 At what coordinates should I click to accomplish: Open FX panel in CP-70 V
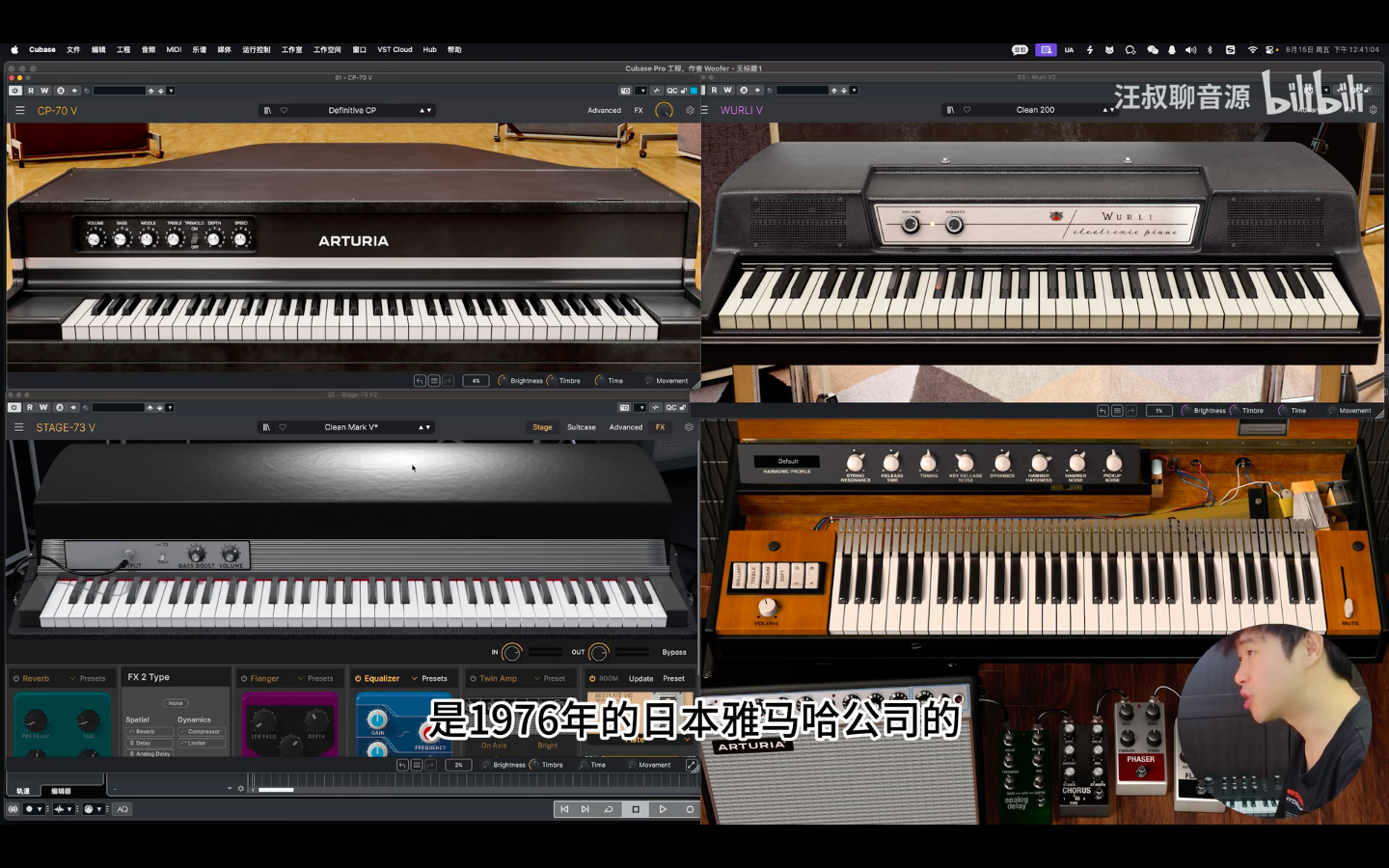pos(639,110)
